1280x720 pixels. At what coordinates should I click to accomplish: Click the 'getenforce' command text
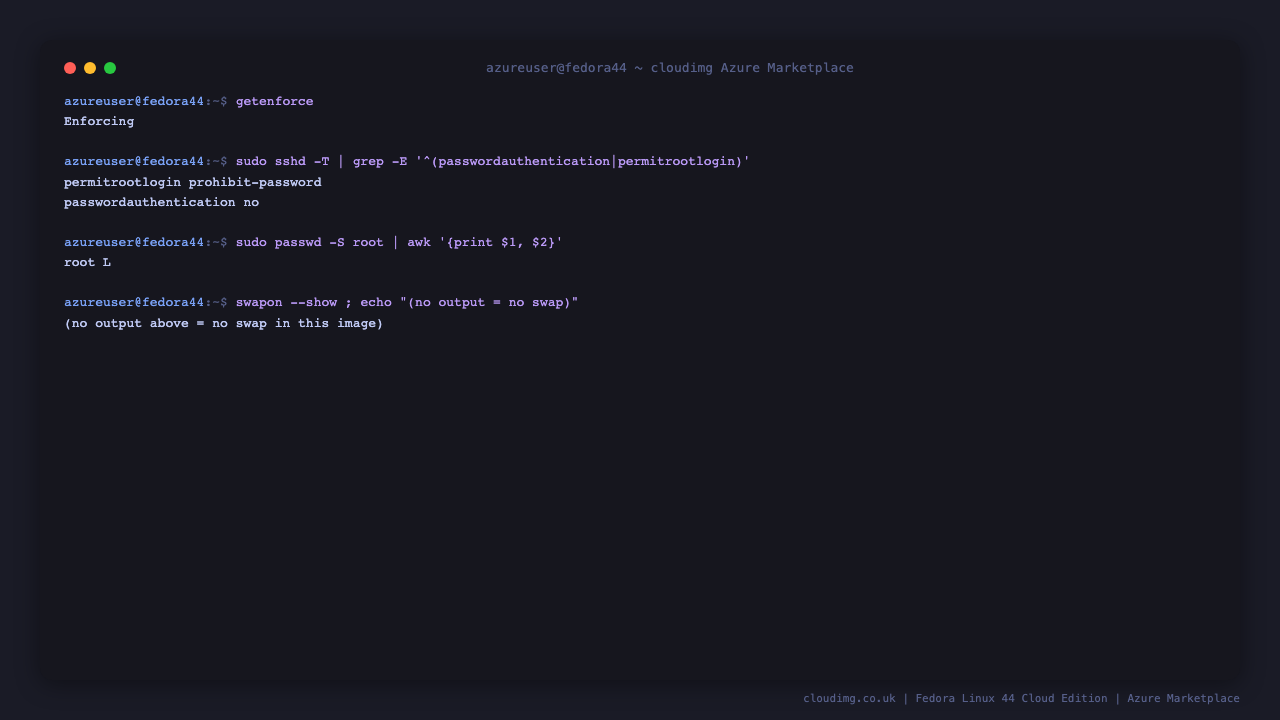(x=275, y=102)
